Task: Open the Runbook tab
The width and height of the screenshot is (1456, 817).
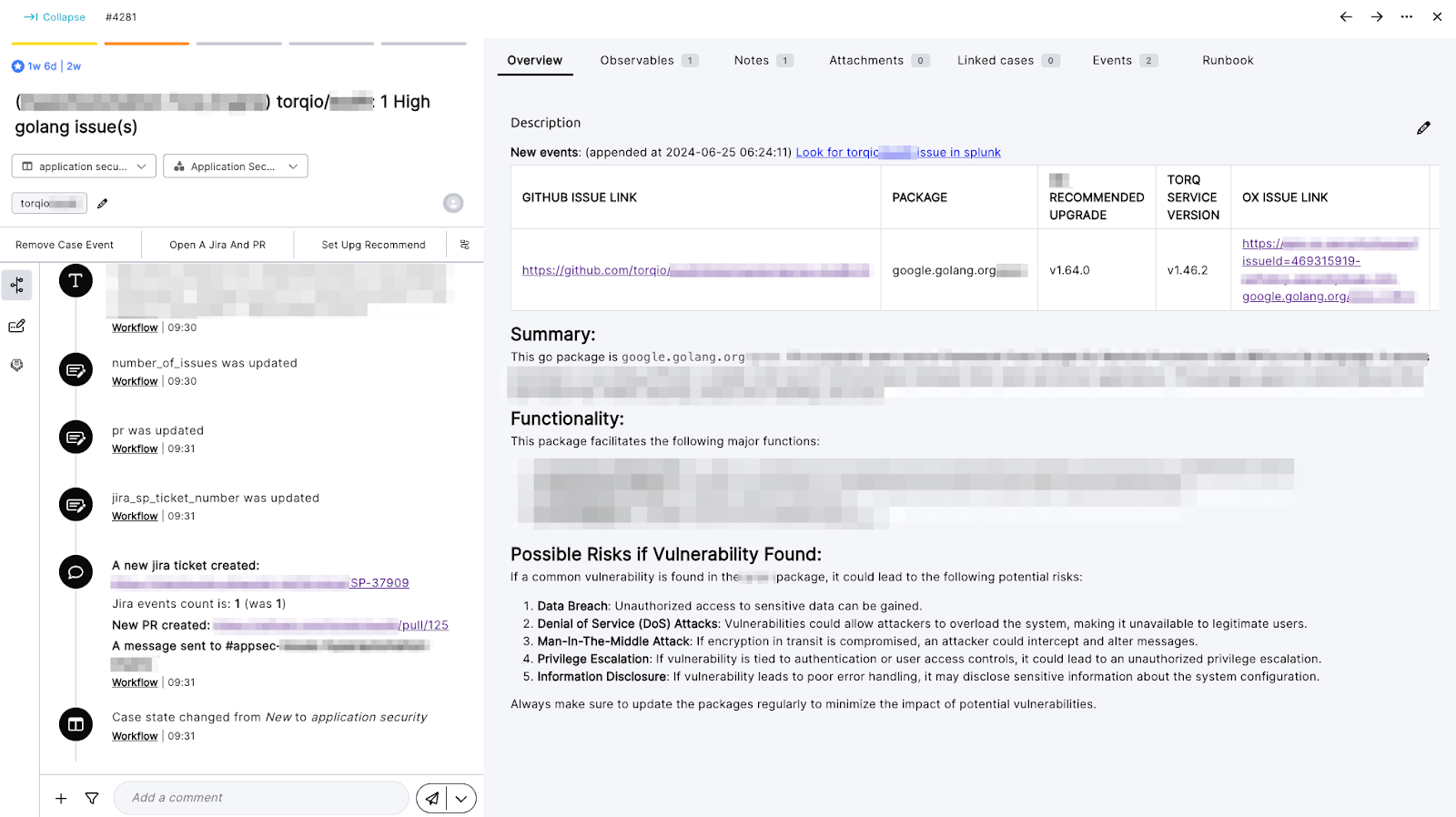Action: 1228,61
